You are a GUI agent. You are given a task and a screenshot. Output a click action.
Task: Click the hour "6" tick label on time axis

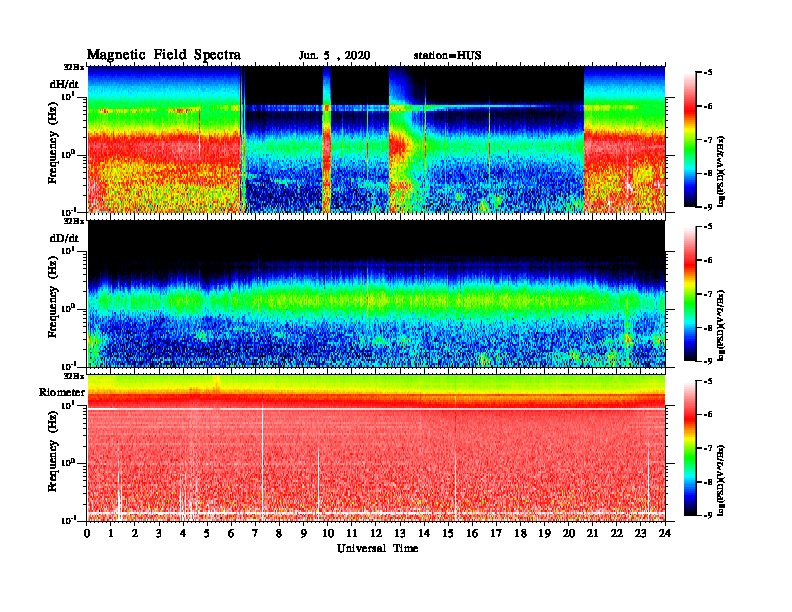point(232,533)
